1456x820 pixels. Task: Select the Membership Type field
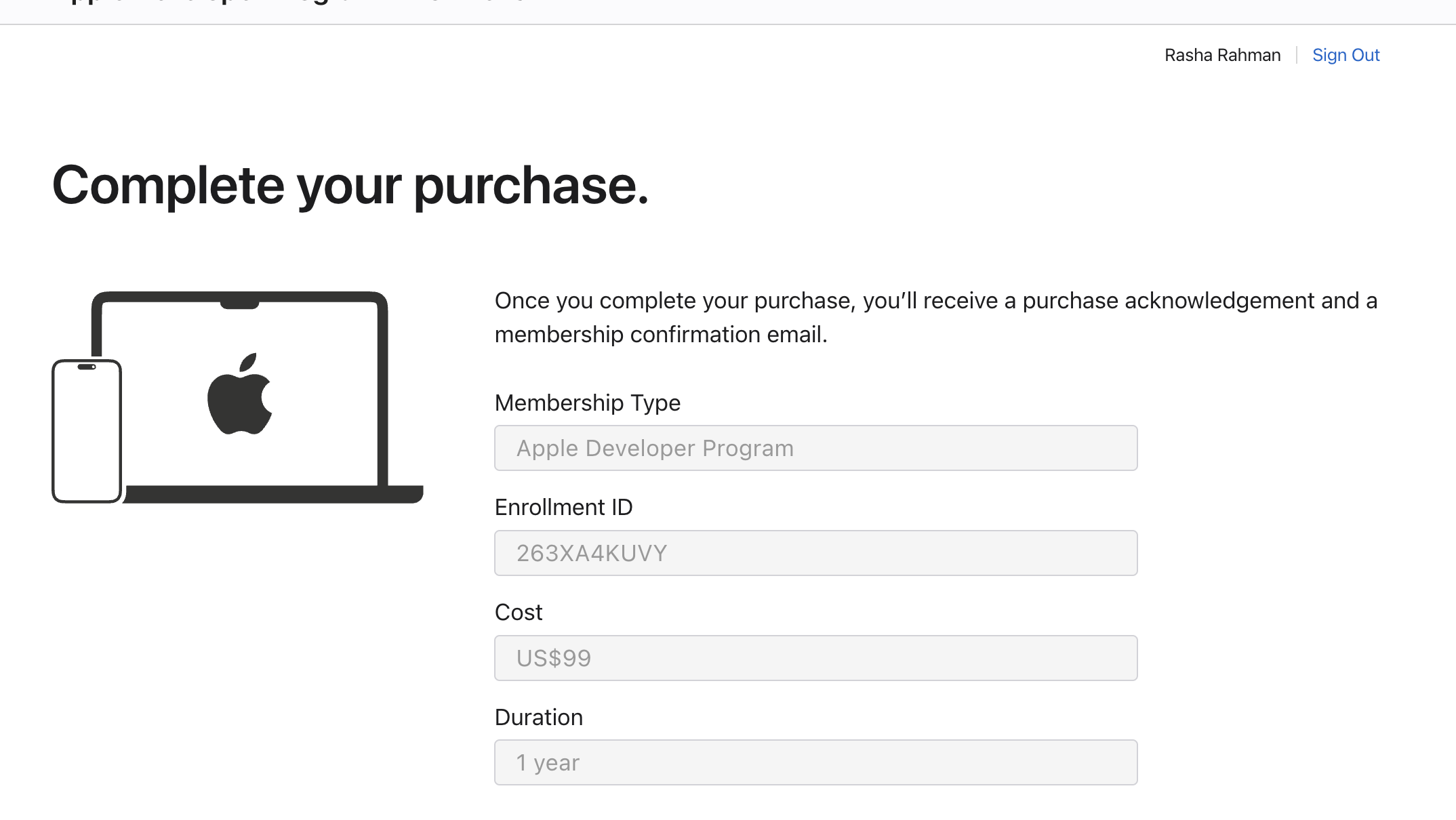(x=815, y=448)
